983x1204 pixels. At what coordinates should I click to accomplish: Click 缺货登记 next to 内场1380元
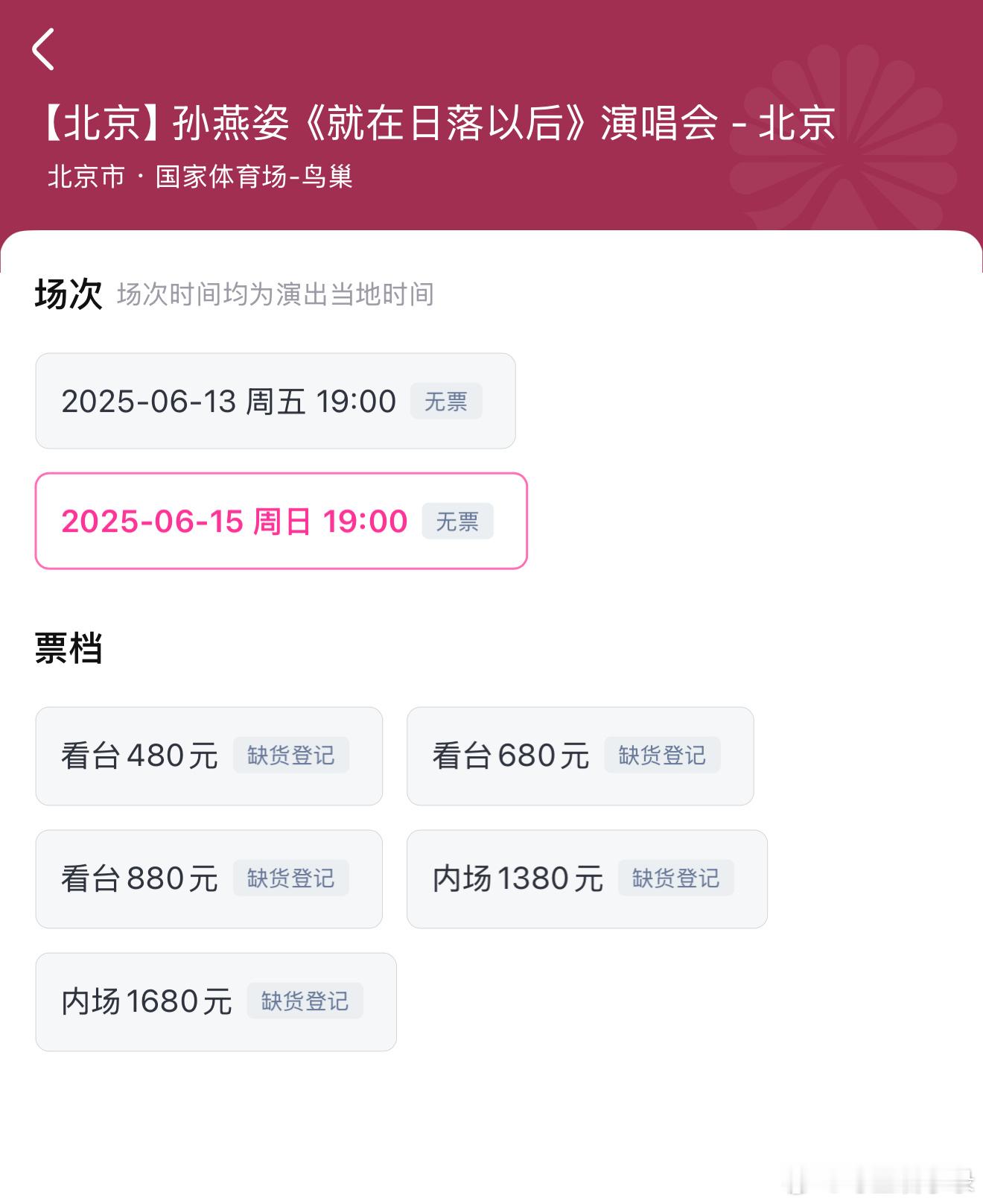tap(676, 878)
